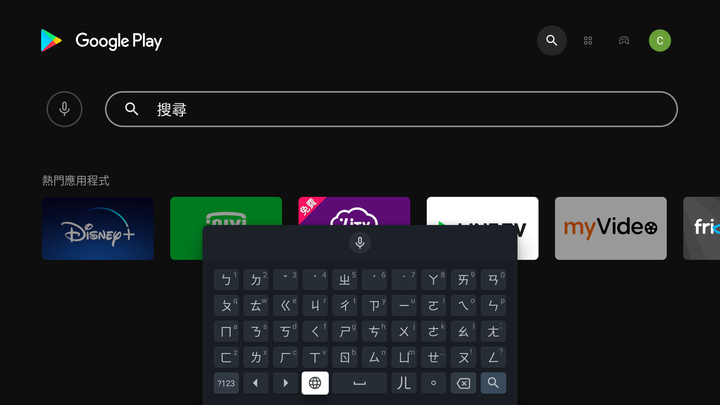Click the Google Play logo
This screenshot has height=405, width=720.
coord(101,40)
